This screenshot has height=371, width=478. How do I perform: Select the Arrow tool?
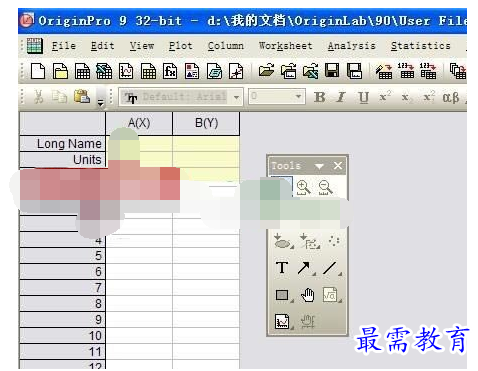[306, 268]
